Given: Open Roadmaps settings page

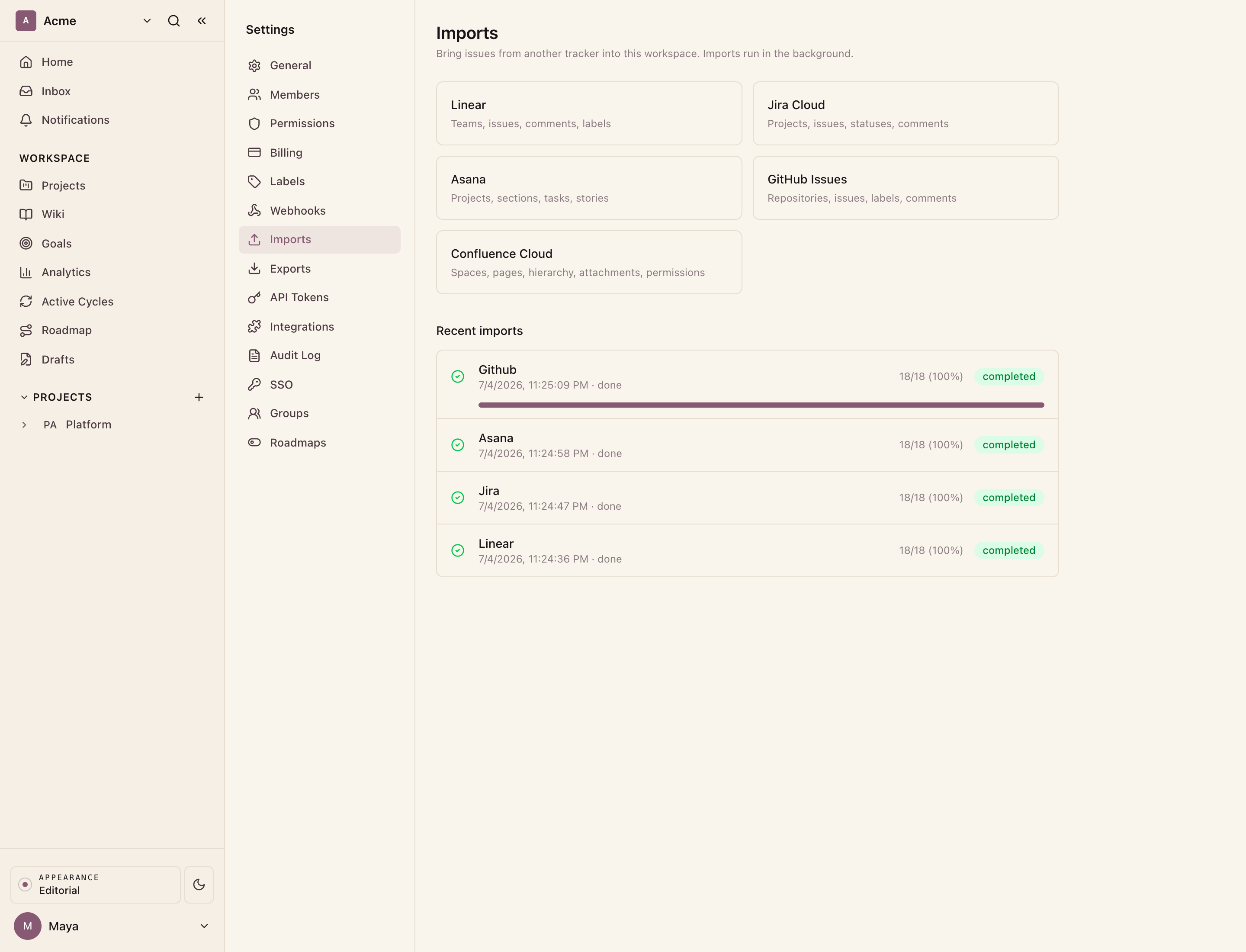Looking at the screenshot, I should coord(320,443).
